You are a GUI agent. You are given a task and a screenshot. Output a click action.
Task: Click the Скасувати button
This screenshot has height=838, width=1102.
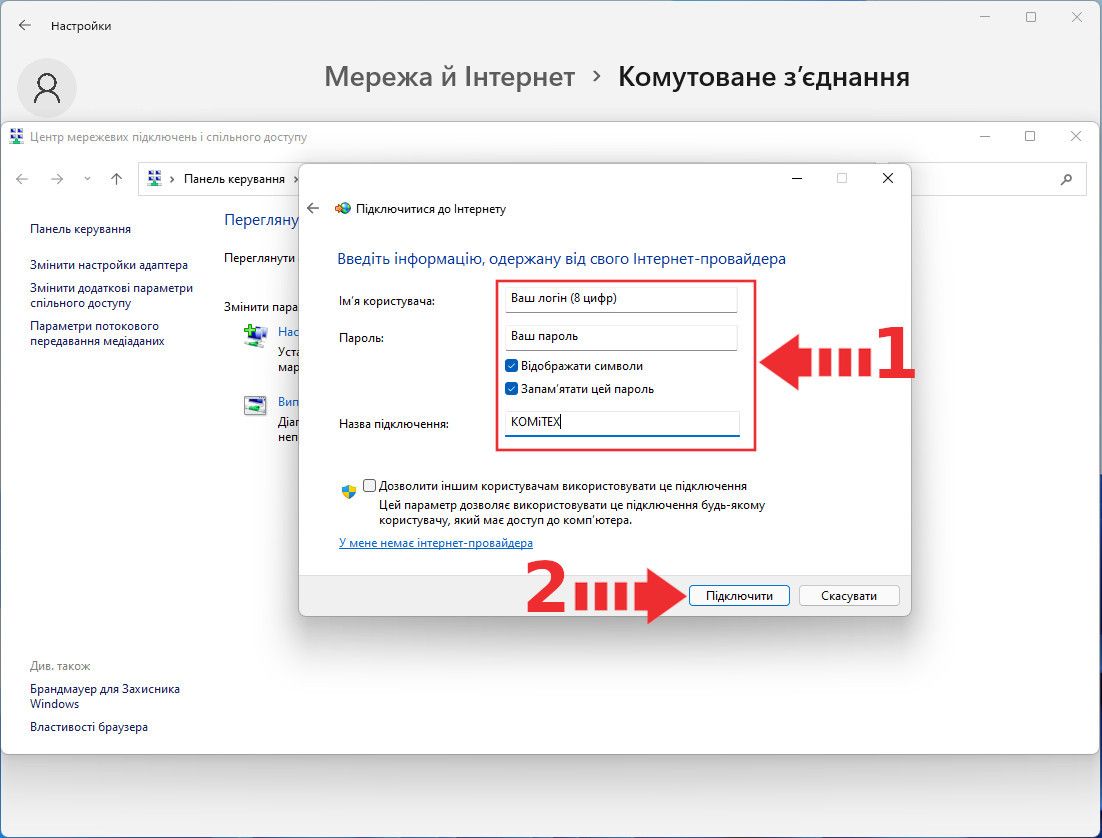click(849, 595)
